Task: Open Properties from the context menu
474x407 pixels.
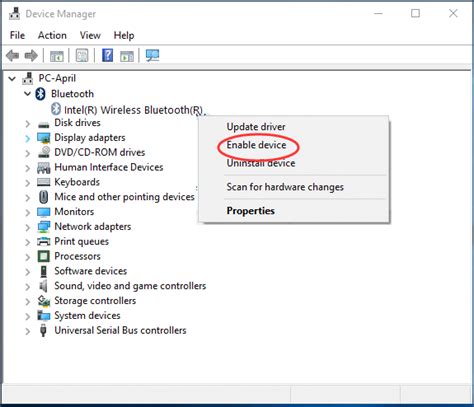Action: pyautogui.click(x=251, y=211)
